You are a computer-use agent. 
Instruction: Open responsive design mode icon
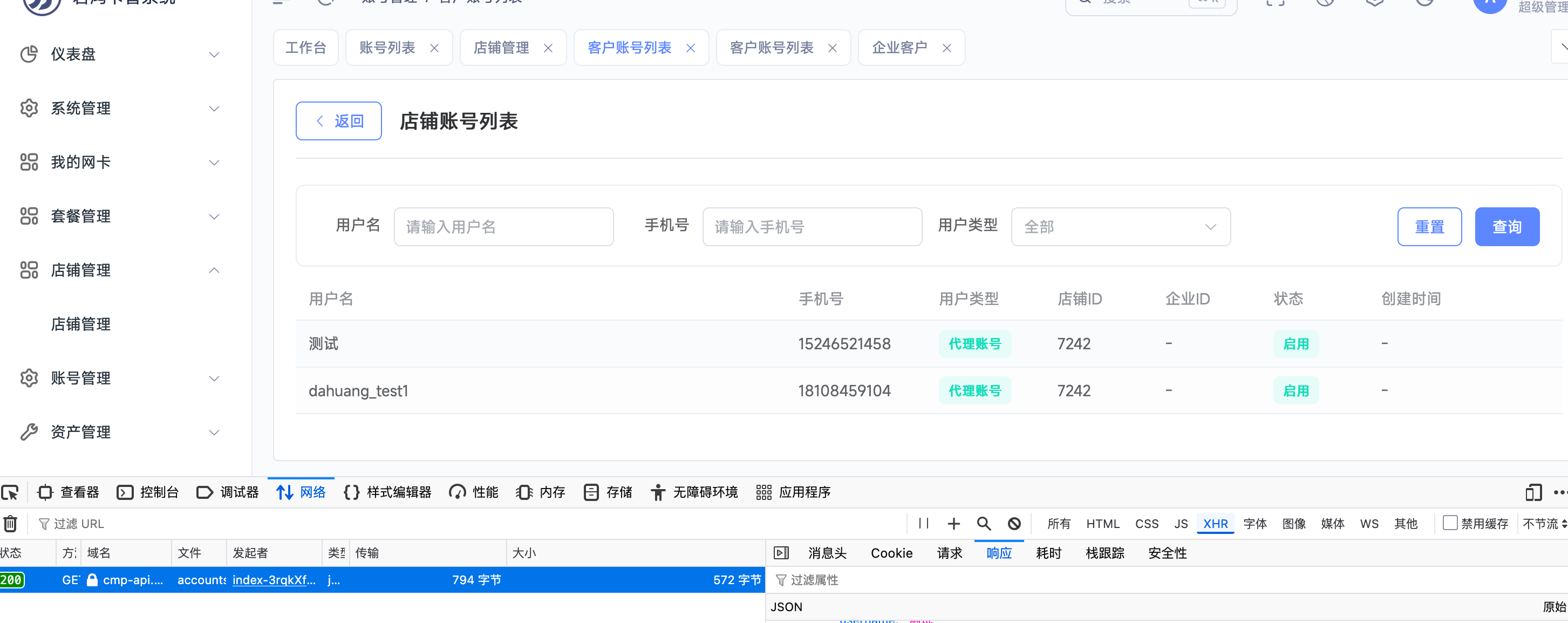1533,492
